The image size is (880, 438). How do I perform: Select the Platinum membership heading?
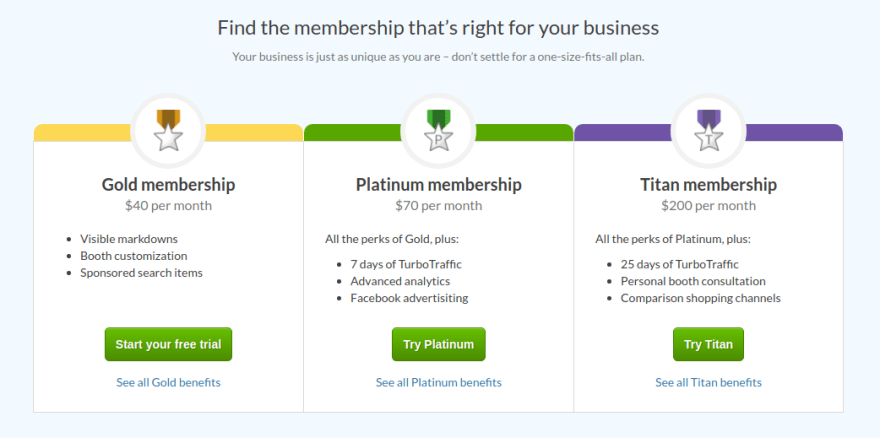tap(438, 185)
